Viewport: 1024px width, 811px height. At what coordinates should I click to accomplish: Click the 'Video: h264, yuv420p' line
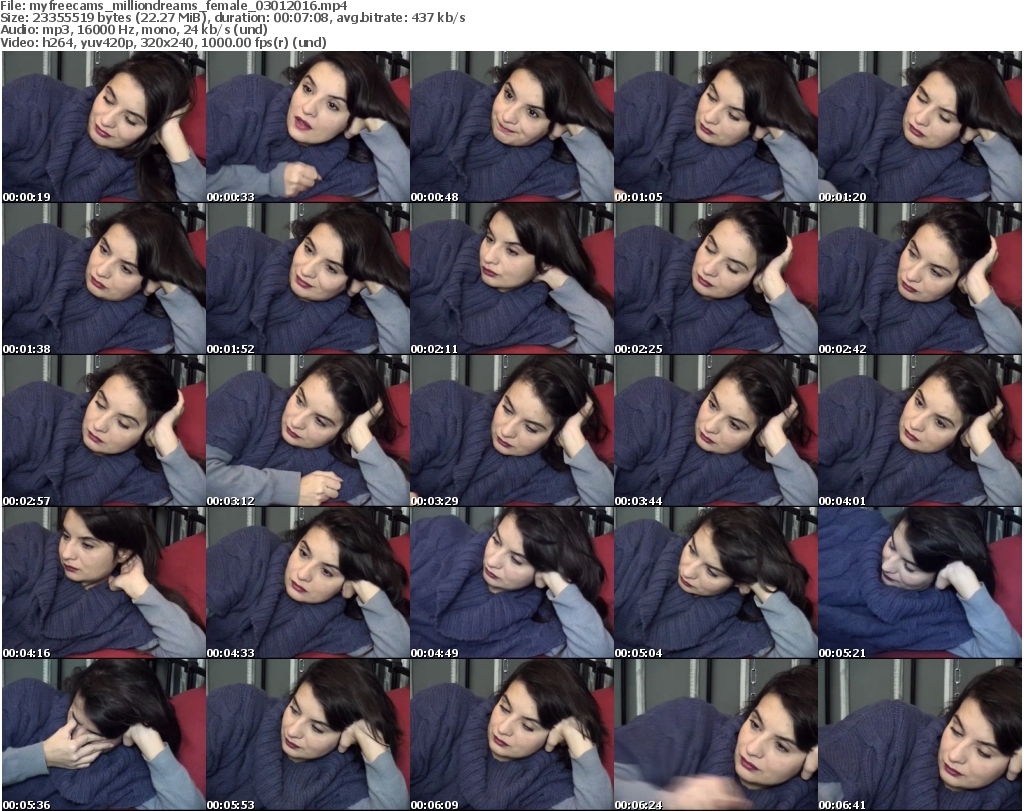(x=163, y=42)
